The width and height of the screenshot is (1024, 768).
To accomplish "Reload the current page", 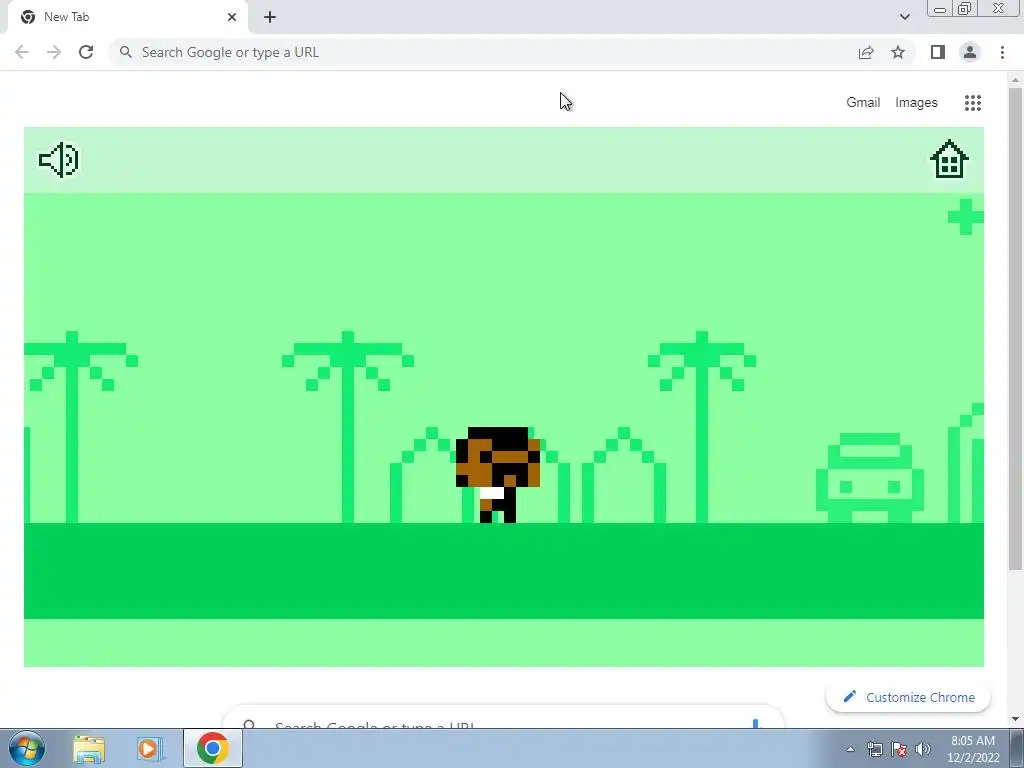I will [x=86, y=52].
